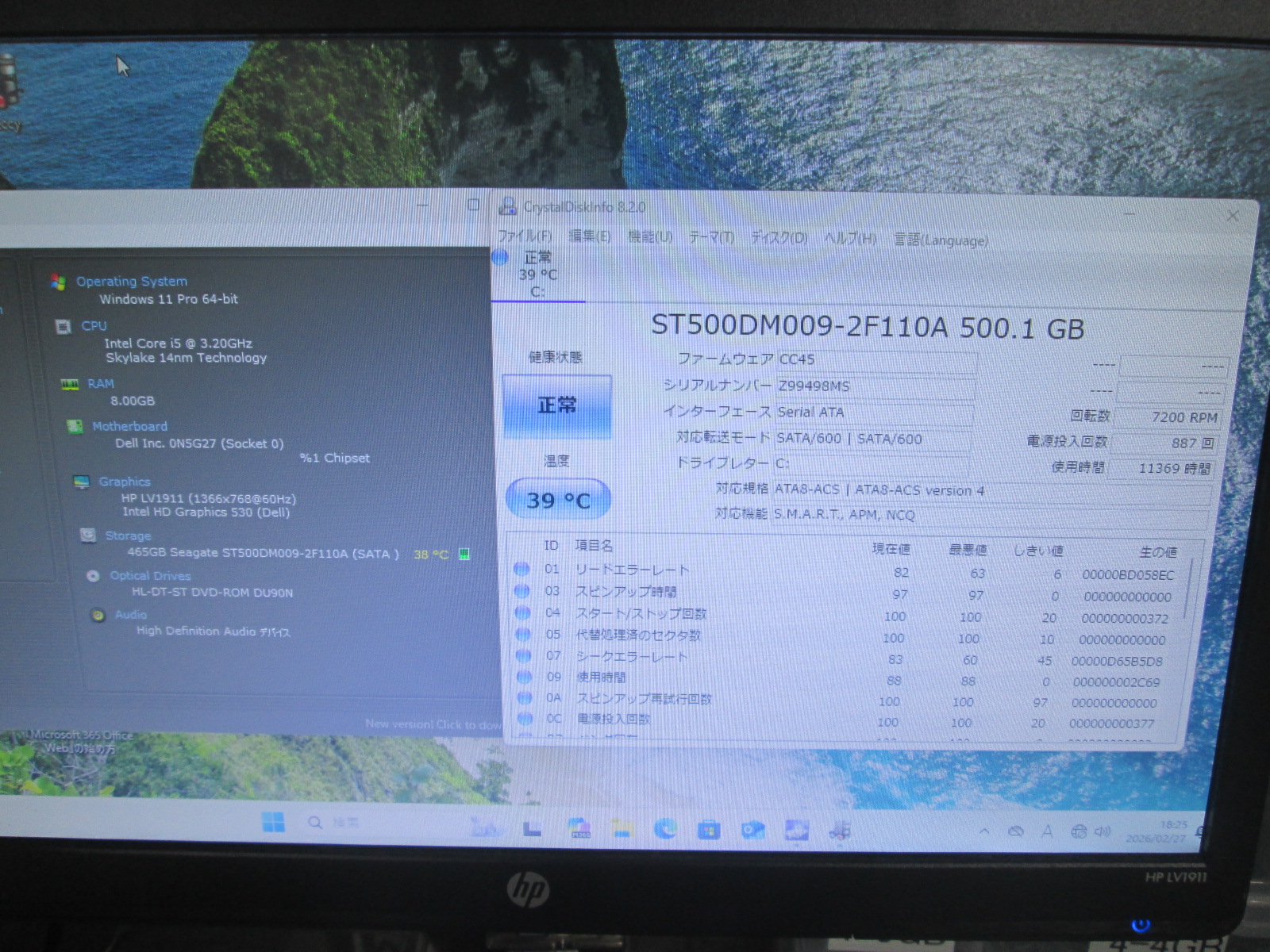Click the S.M.A.R.T. list vertical scrollbar

[1188, 587]
